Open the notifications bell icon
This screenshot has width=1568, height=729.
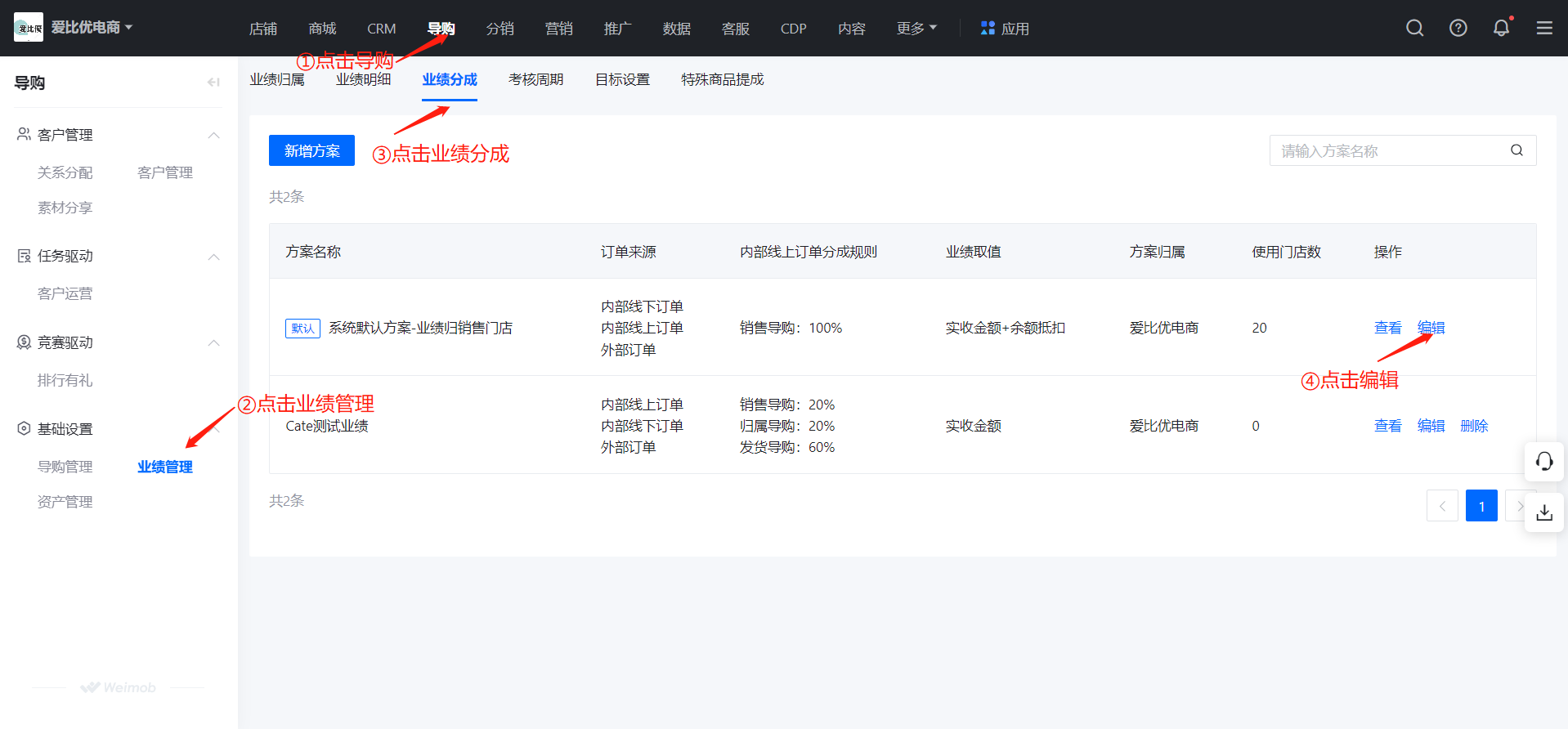click(x=1501, y=28)
